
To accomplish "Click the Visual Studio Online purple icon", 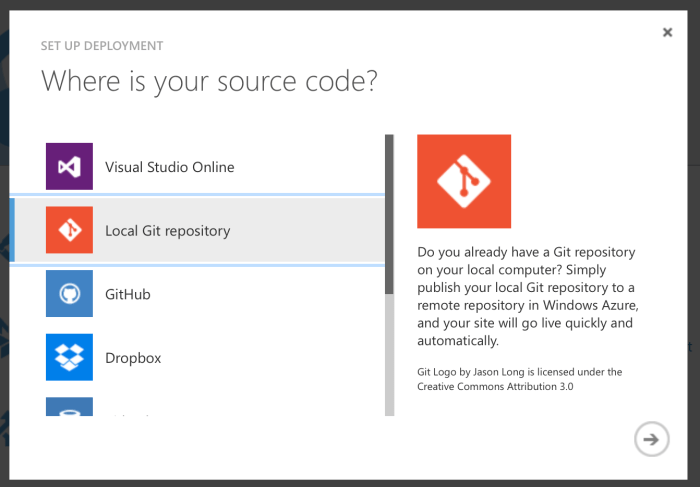I will coord(69,166).
